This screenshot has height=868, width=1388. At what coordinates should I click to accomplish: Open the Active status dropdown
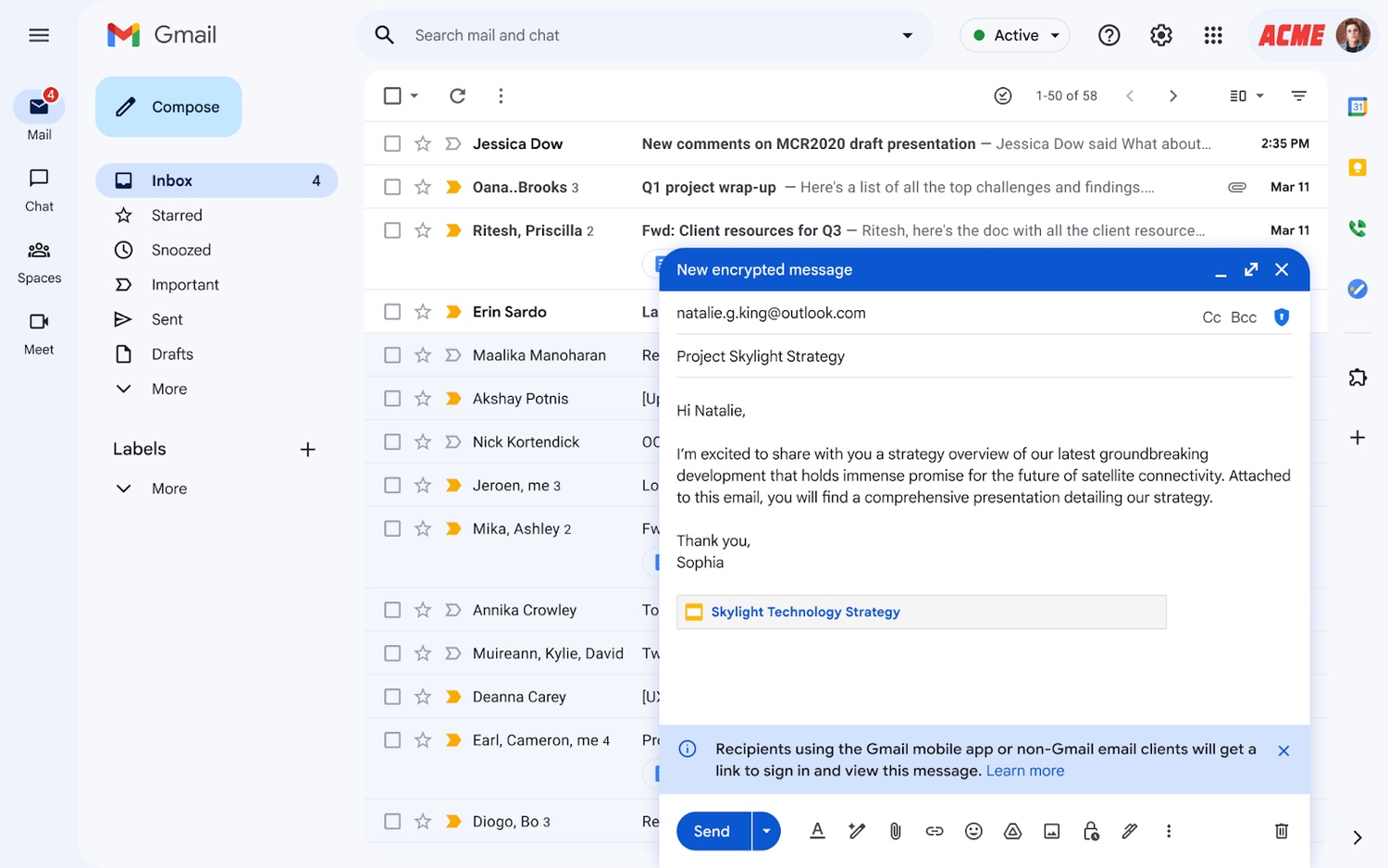[1014, 34]
